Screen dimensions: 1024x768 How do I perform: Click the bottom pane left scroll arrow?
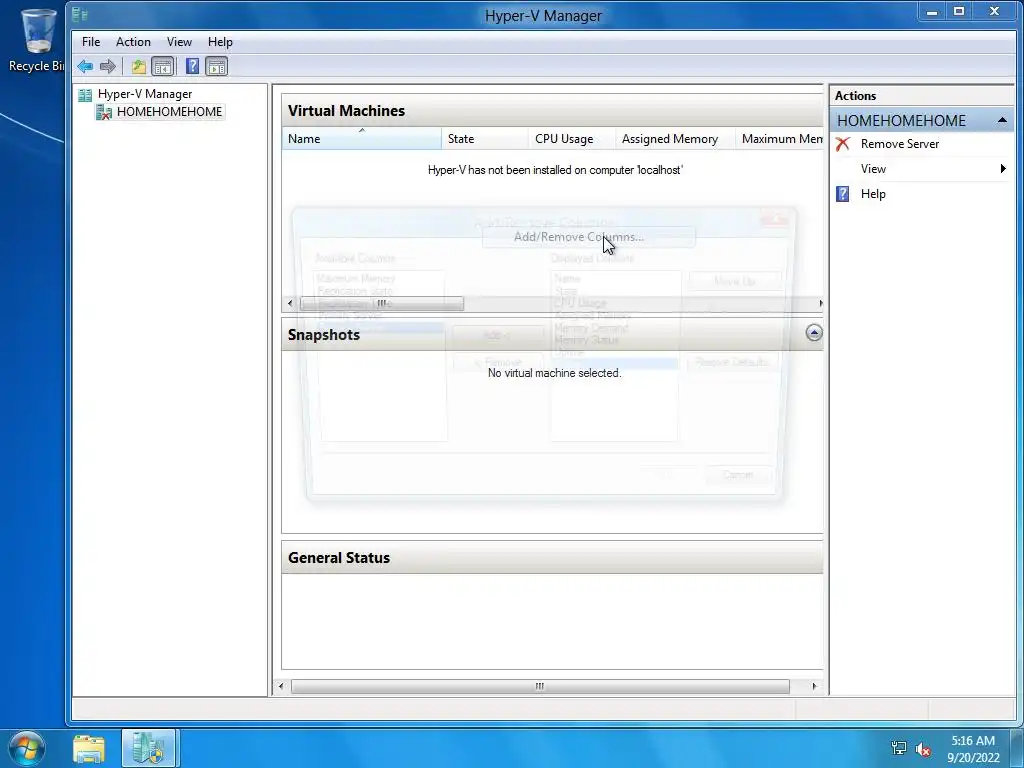point(281,686)
